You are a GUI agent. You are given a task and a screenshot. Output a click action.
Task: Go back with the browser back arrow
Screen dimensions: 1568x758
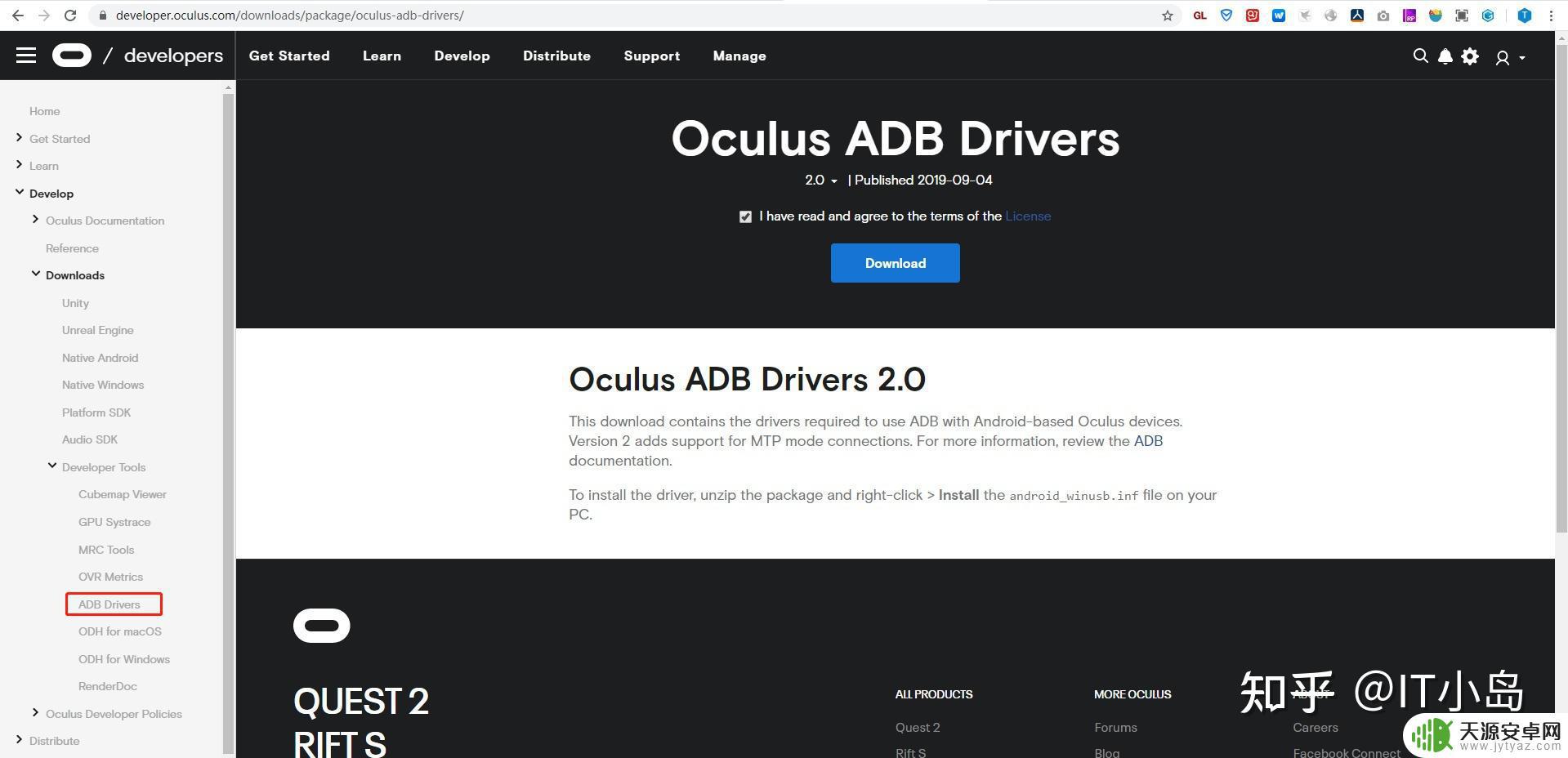coord(18,16)
